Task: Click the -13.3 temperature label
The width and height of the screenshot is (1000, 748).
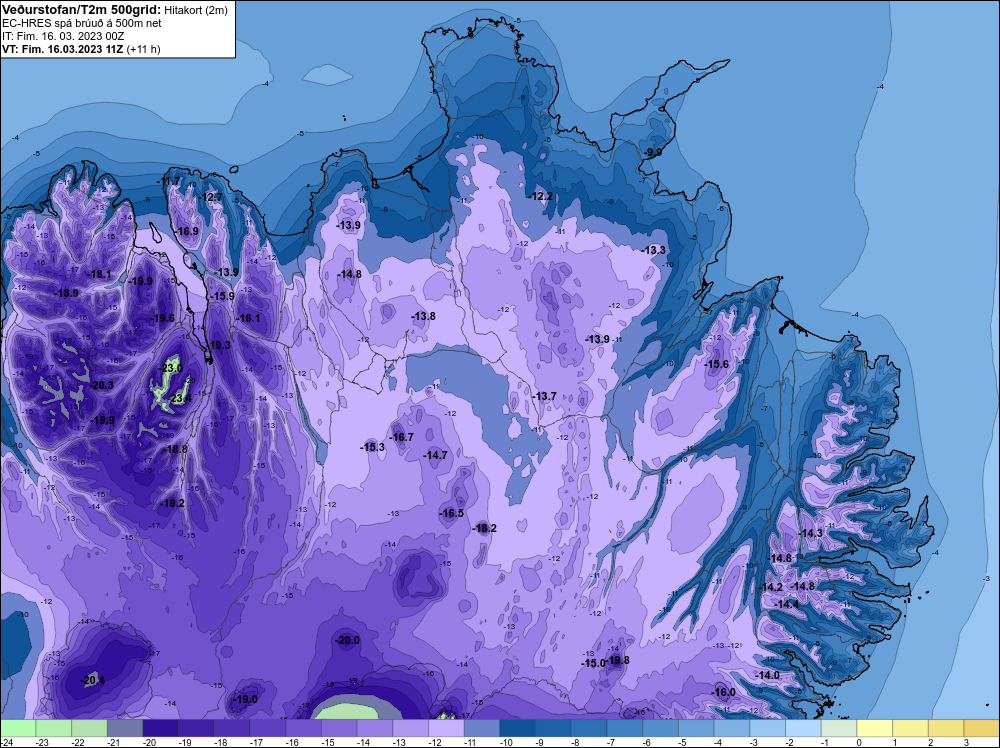Action: [x=653, y=250]
